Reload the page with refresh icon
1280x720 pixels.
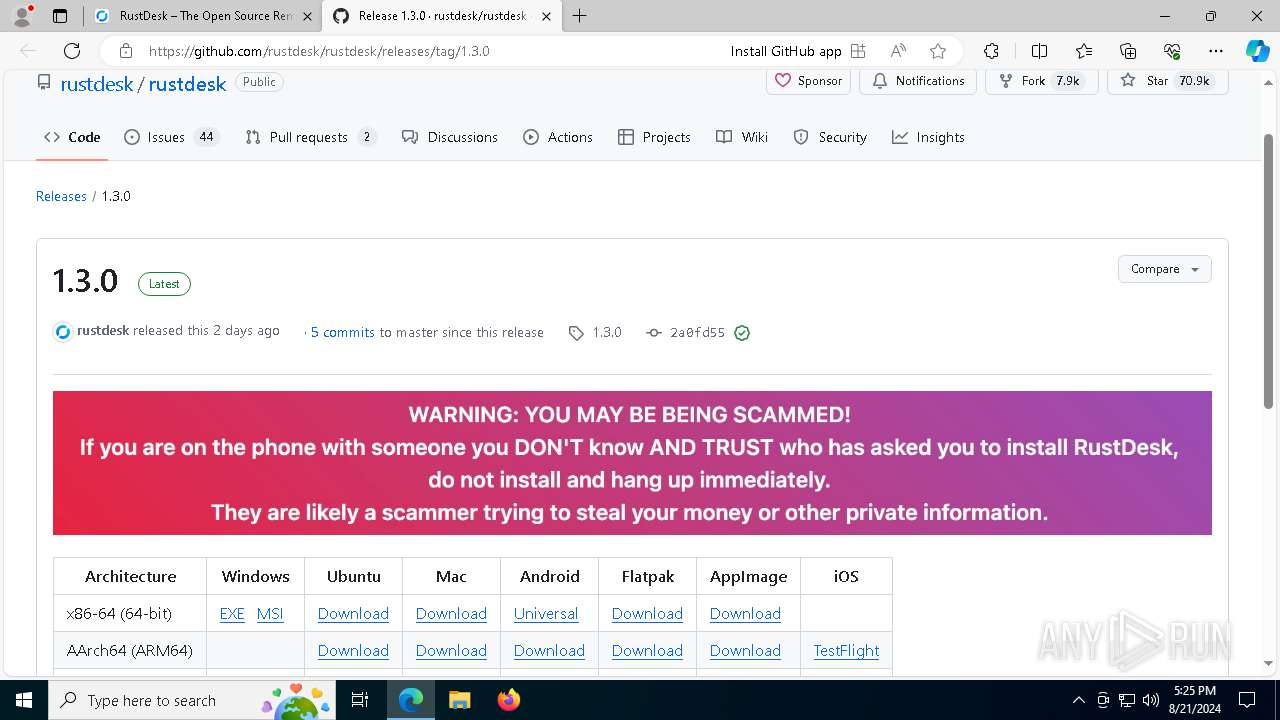(x=72, y=51)
